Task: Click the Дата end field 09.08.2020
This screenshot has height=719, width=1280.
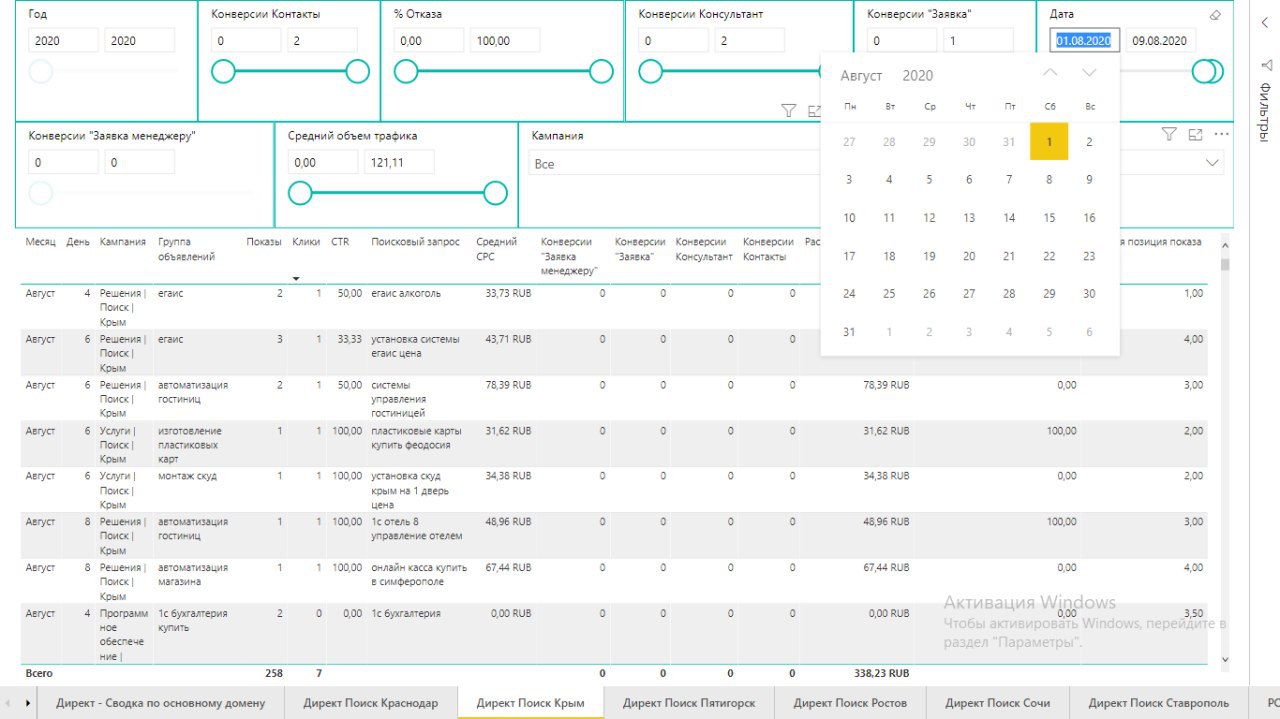Action: pyautogui.click(x=1160, y=40)
